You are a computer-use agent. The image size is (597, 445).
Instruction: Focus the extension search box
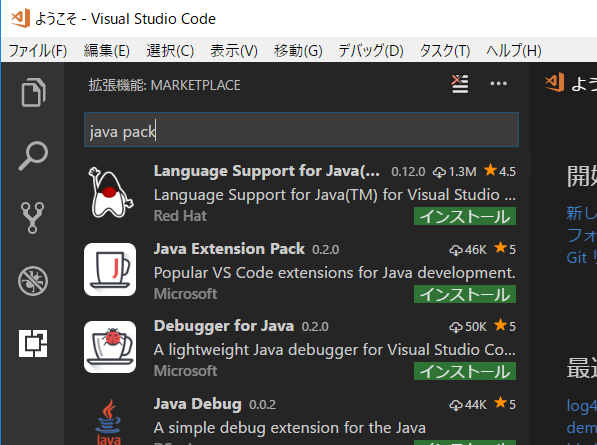click(301, 130)
